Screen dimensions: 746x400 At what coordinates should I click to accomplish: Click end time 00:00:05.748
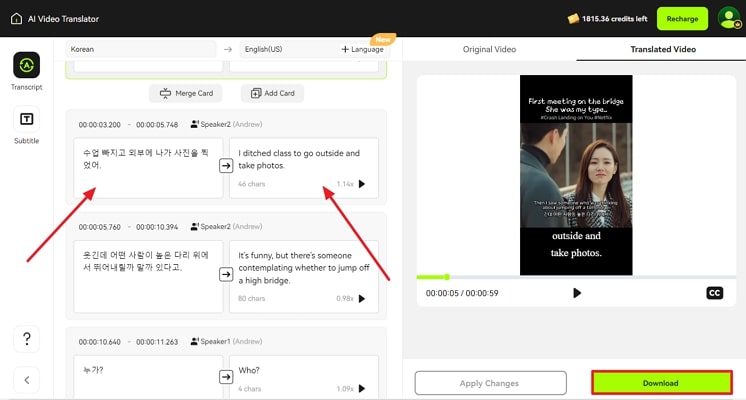click(x=157, y=125)
